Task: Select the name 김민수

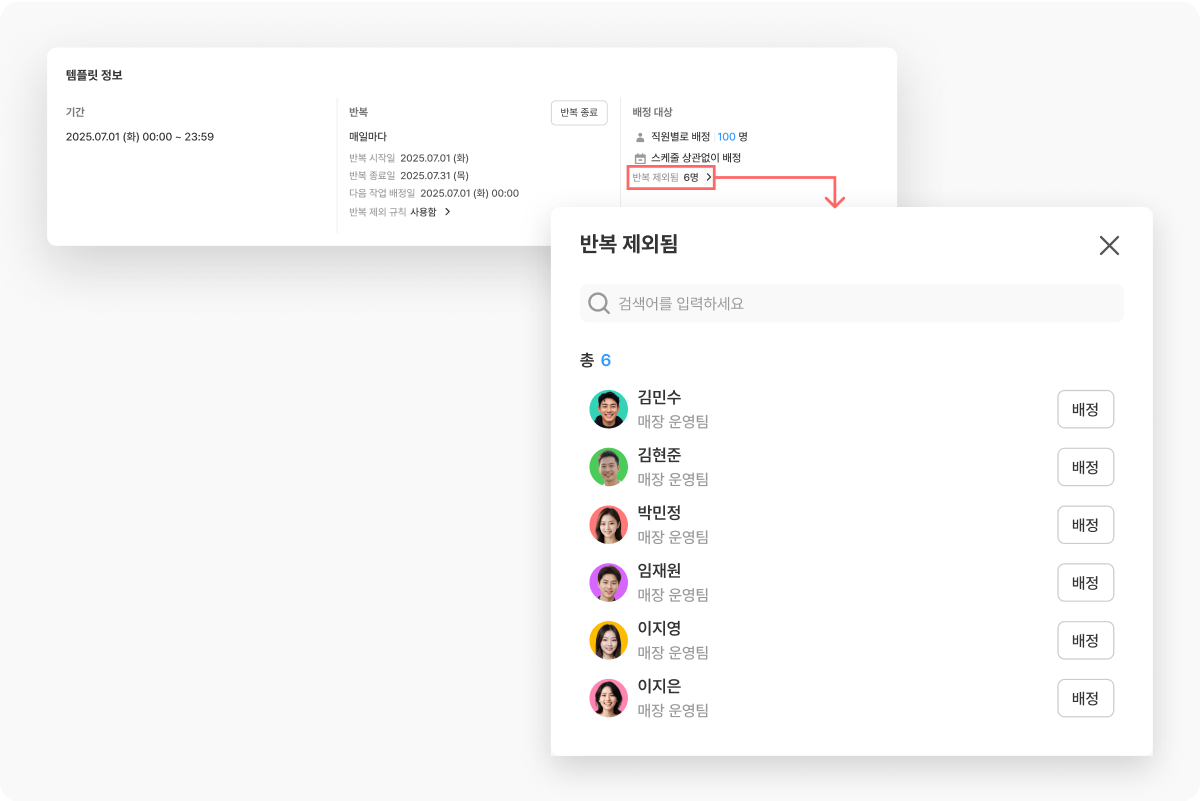Action: point(660,398)
